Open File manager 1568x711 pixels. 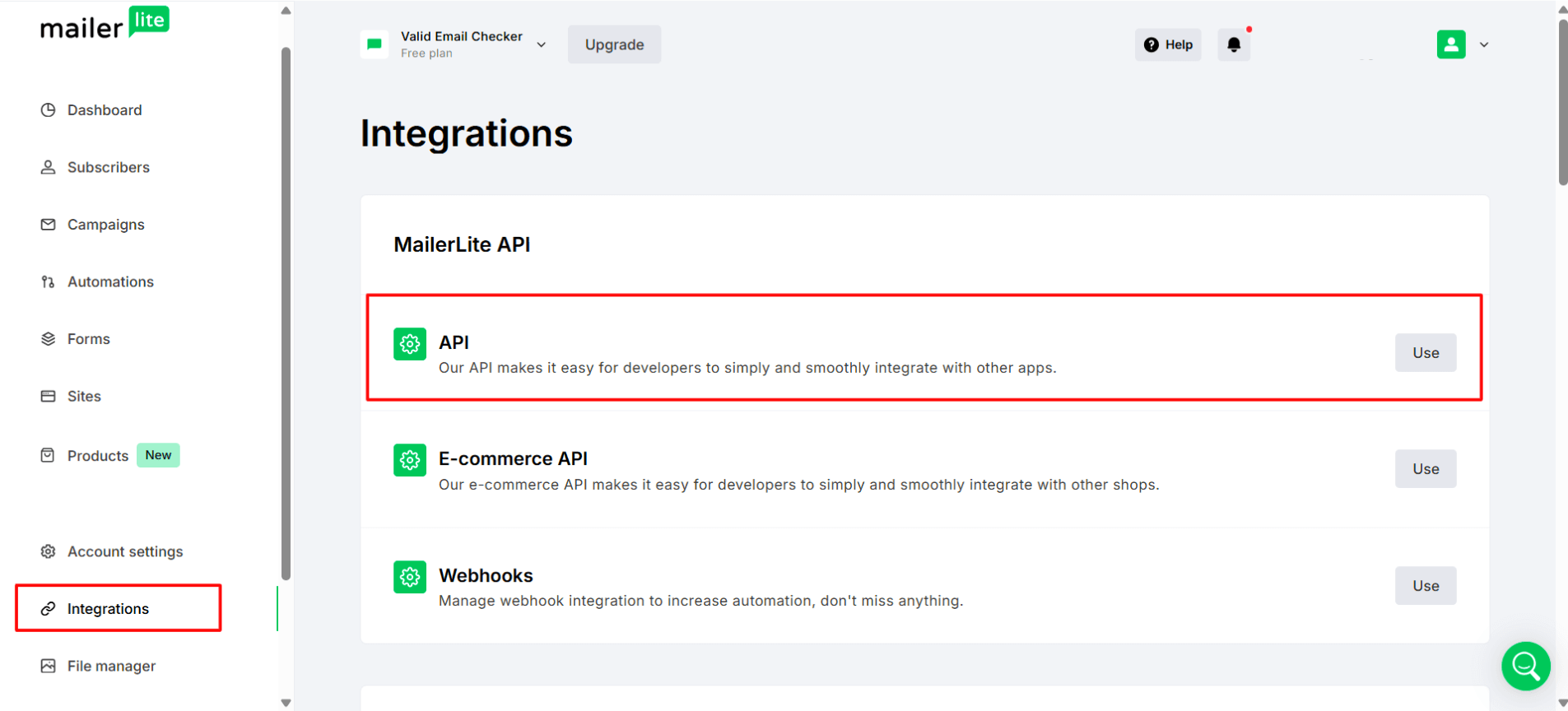111,666
